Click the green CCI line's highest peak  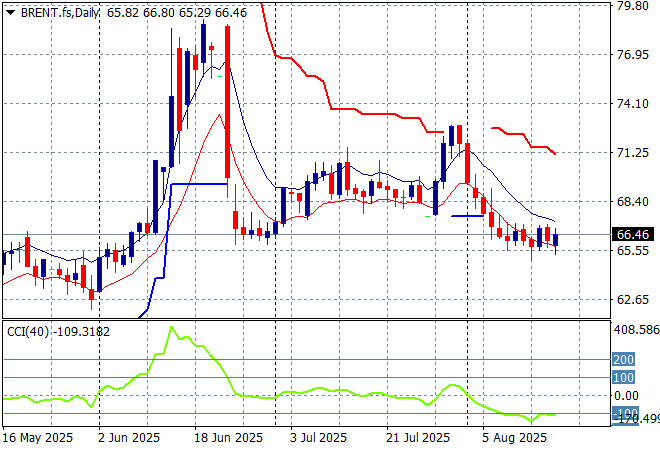click(172, 328)
